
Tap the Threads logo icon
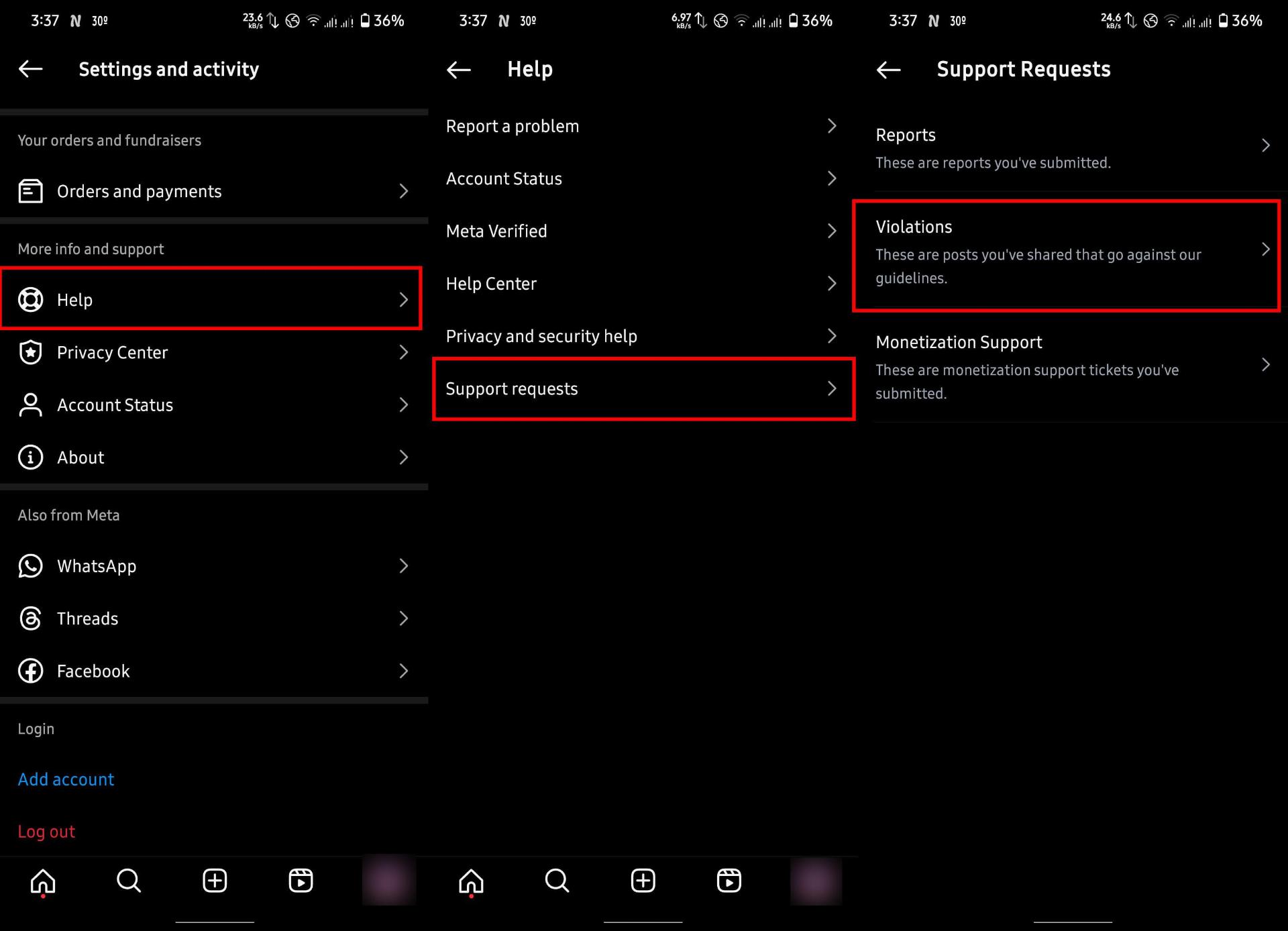tap(30, 618)
